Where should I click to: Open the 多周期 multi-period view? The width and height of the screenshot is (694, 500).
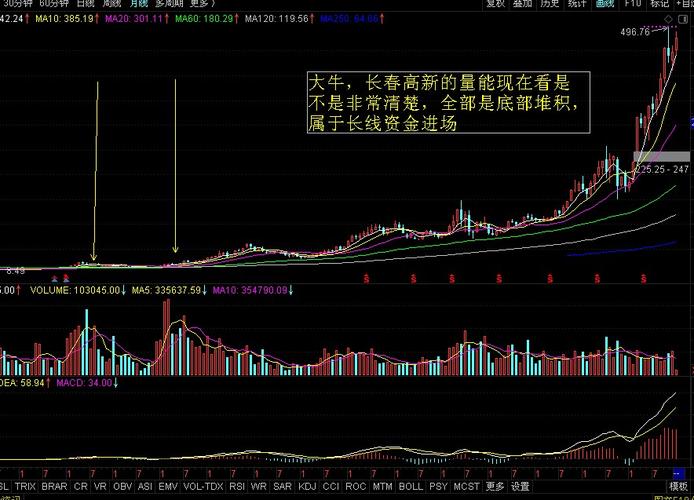(x=170, y=4)
